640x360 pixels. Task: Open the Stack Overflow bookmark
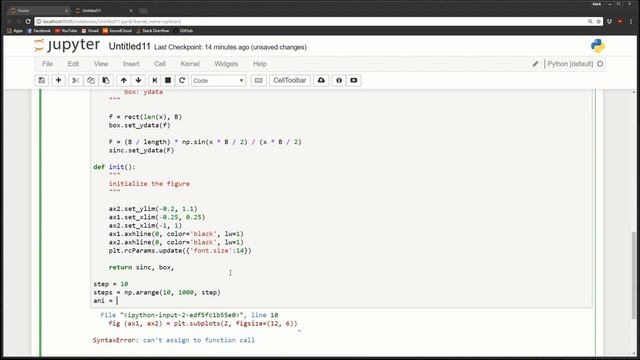pyautogui.click(x=153, y=31)
